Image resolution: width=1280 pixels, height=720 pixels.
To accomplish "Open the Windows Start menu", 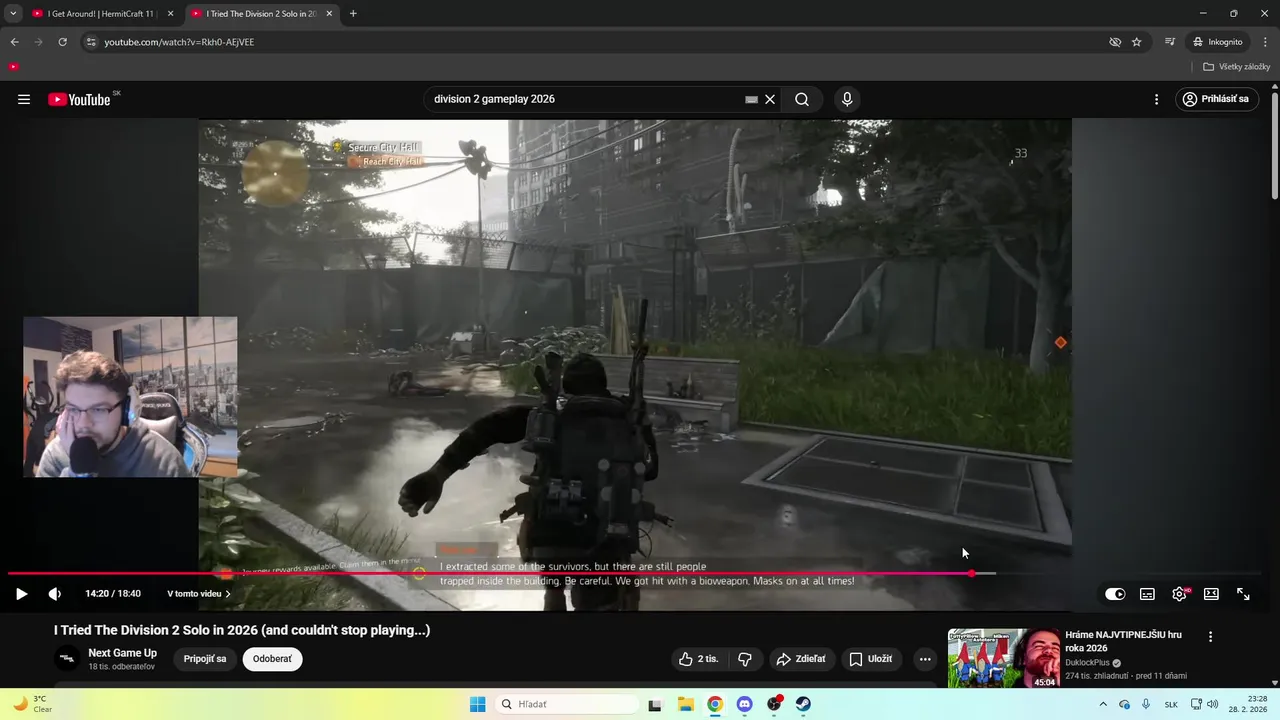I will pyautogui.click(x=478, y=704).
